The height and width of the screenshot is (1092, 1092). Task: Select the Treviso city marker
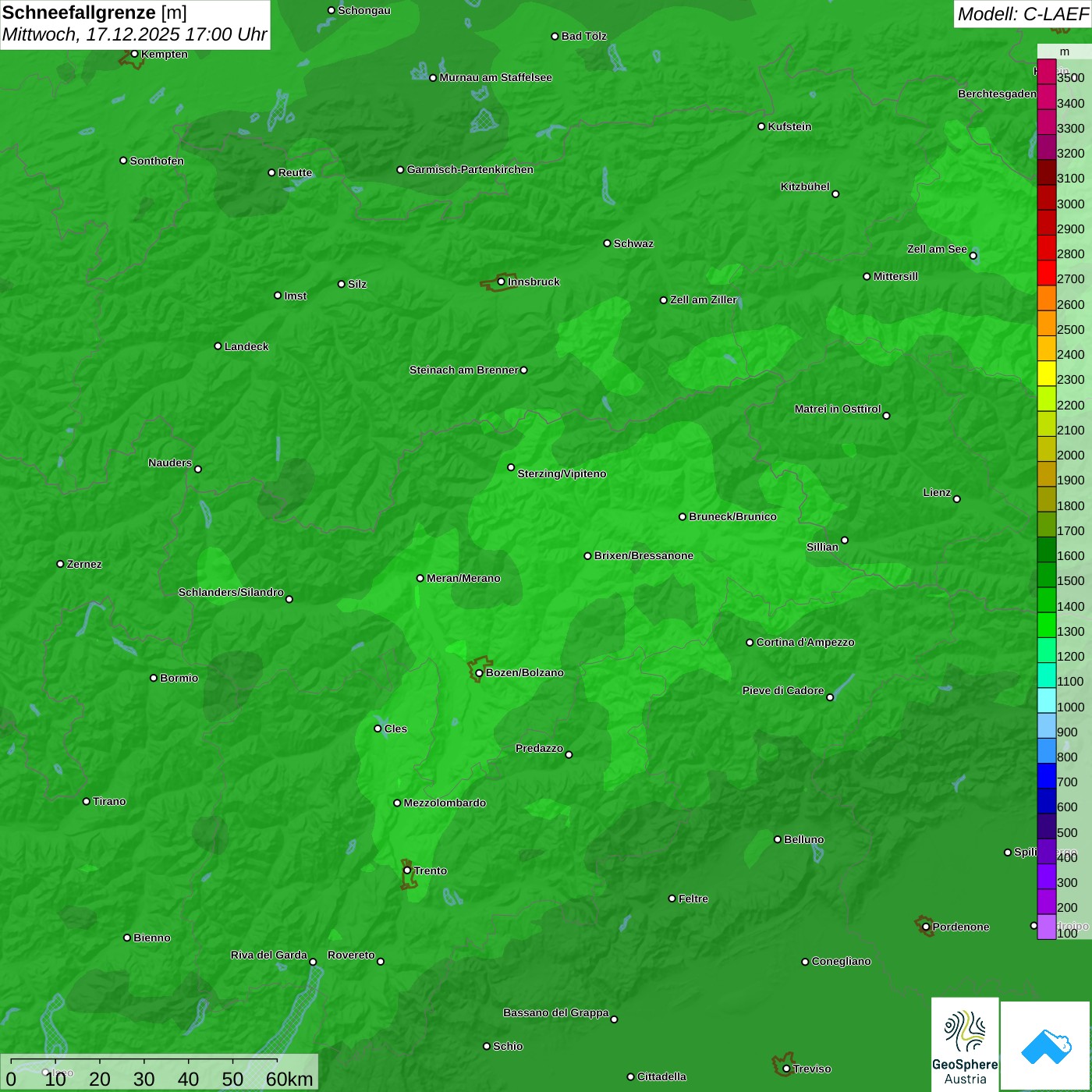pyautogui.click(x=786, y=1069)
